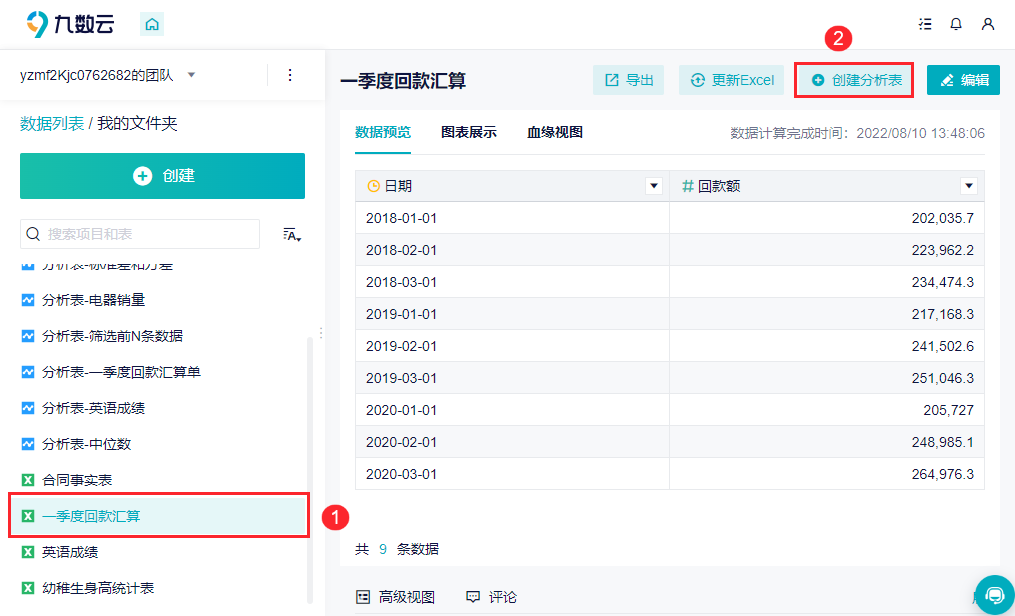This screenshot has height=616, width=1015.
Task: Click the clock icon in 日期 header
Action: [374, 186]
